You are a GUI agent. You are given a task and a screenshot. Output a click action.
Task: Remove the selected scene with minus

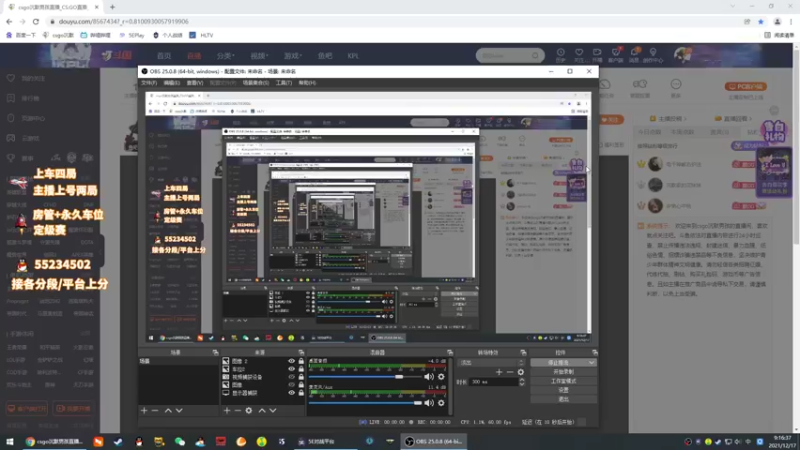tap(155, 410)
